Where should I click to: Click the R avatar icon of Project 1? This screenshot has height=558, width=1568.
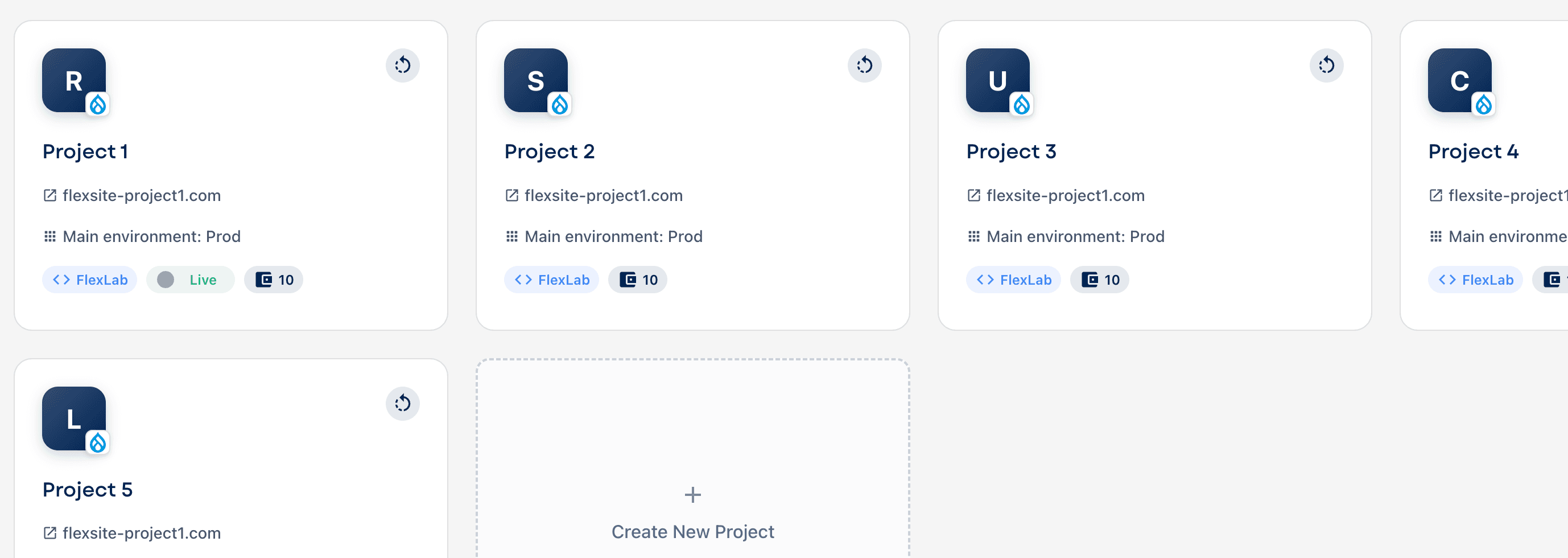(x=73, y=80)
